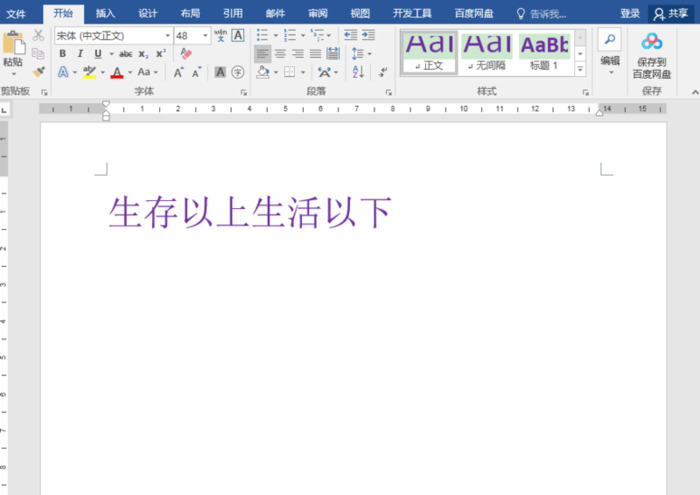Select the Format Painter brush
The width and height of the screenshot is (700, 495).
(38, 71)
